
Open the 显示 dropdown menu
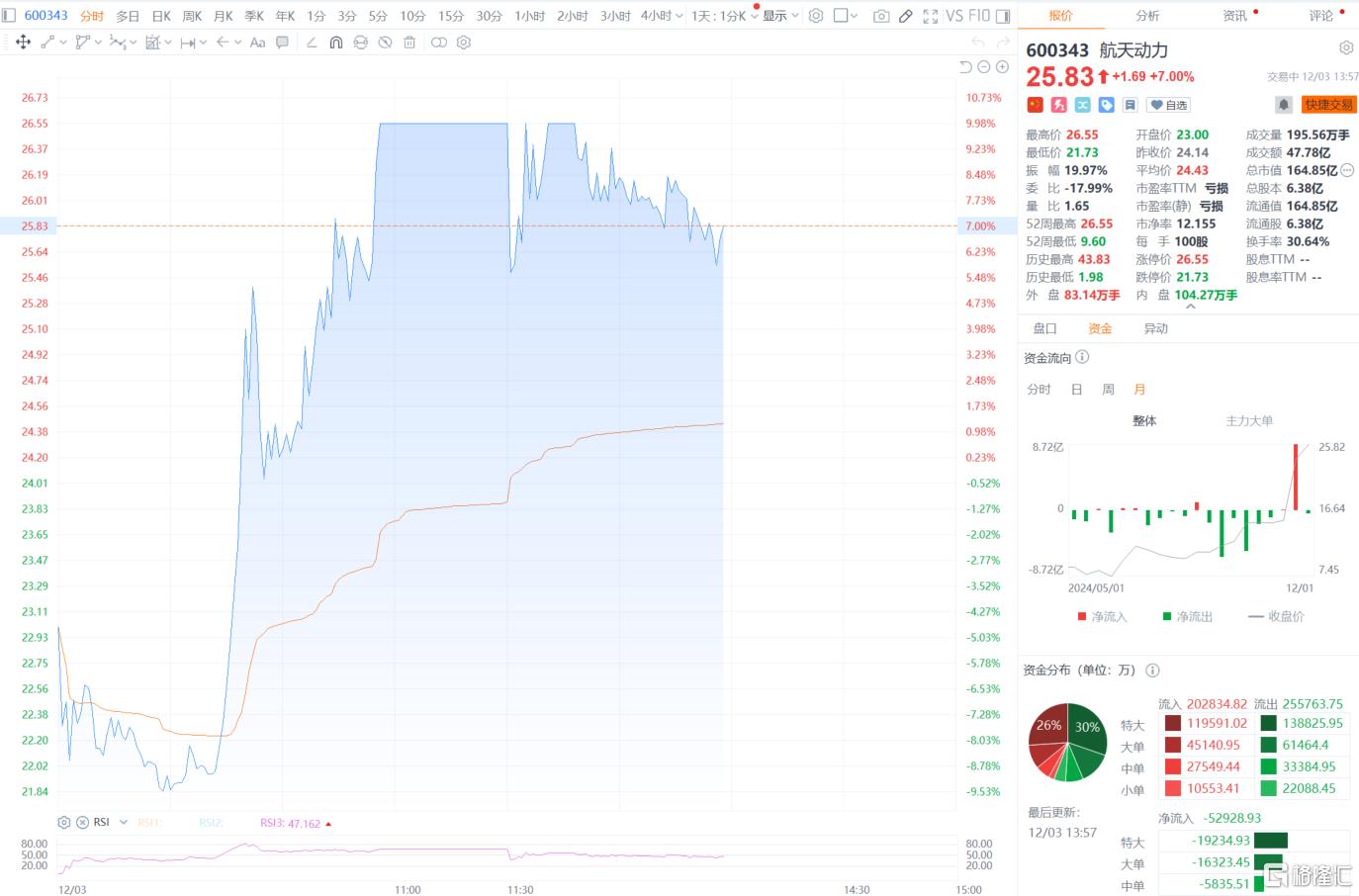click(779, 16)
